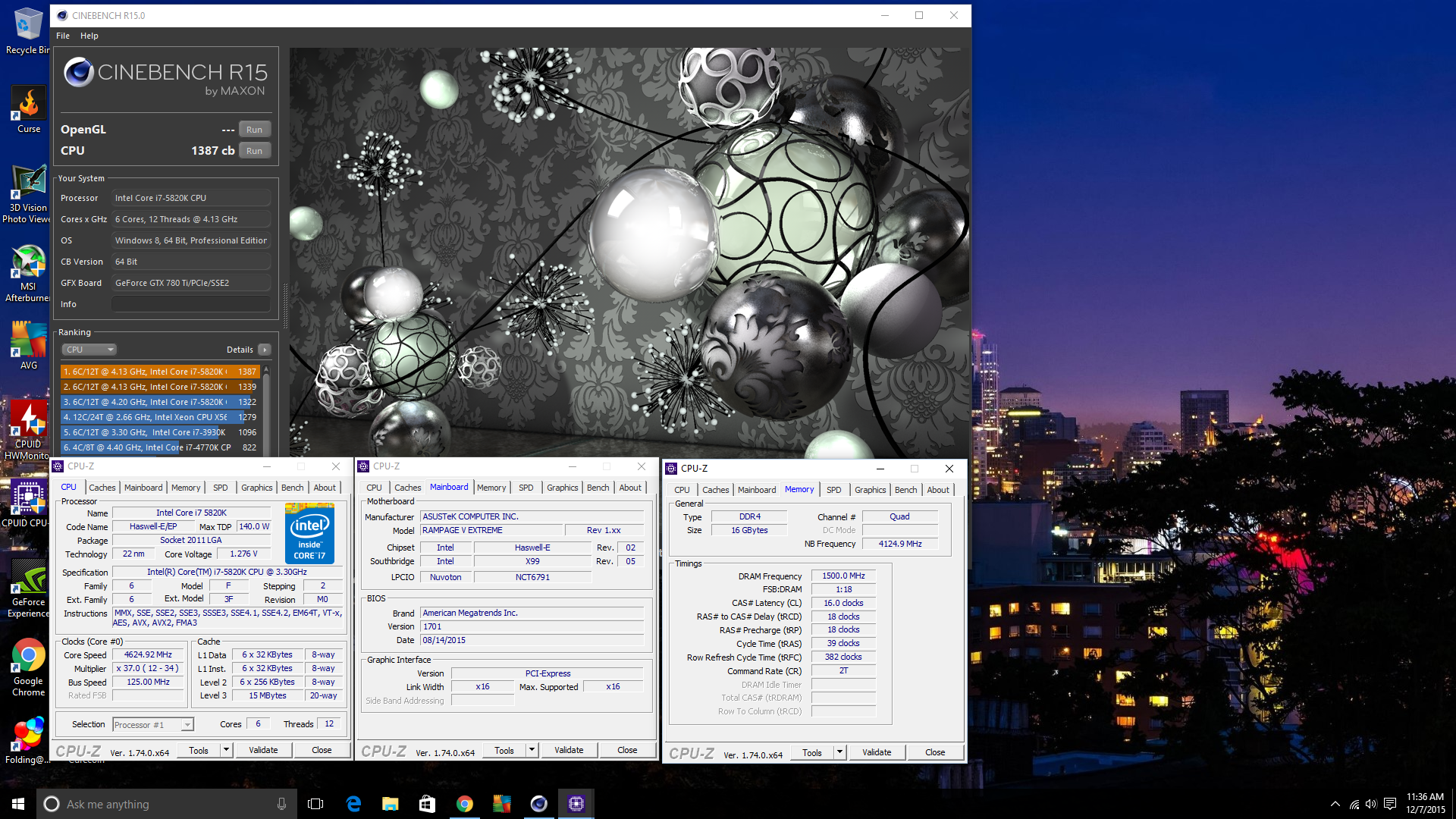Click Tools button in left CPU-Z window

pos(199,750)
